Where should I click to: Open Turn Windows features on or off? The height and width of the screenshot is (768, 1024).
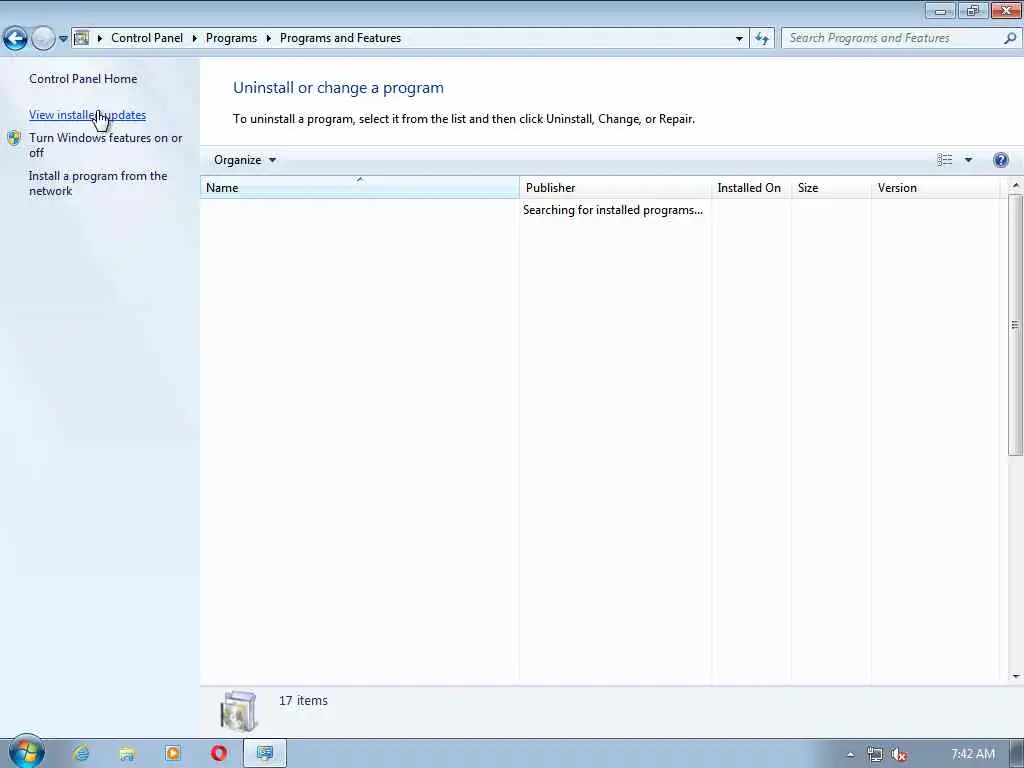[106, 145]
